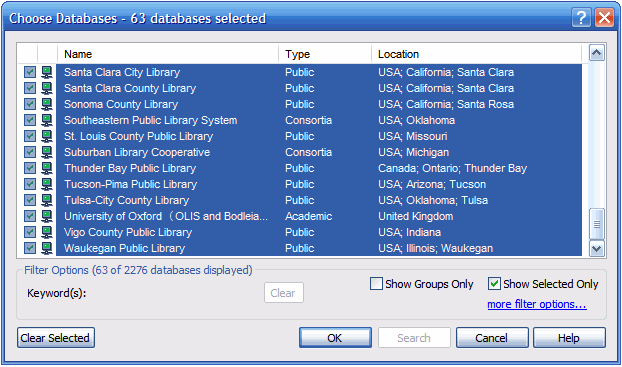This screenshot has height=367, width=622.
Task: Click the question mark help icon in title bar
Action: pos(581,18)
